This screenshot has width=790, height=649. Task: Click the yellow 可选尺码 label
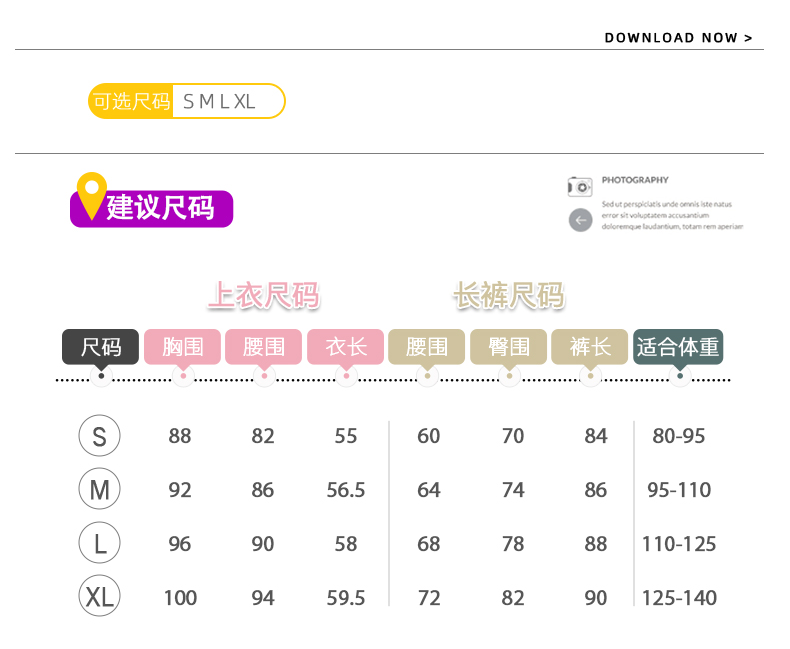pyautogui.click(x=131, y=101)
